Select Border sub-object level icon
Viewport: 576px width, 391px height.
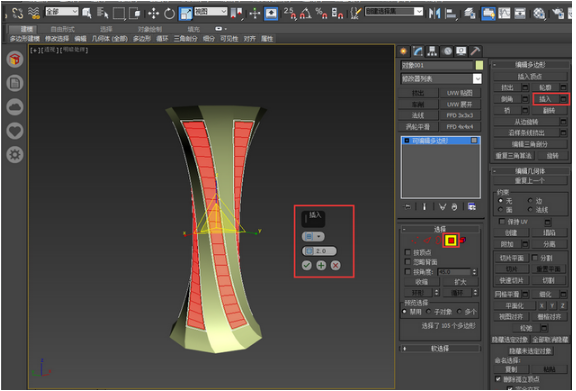click(x=438, y=241)
